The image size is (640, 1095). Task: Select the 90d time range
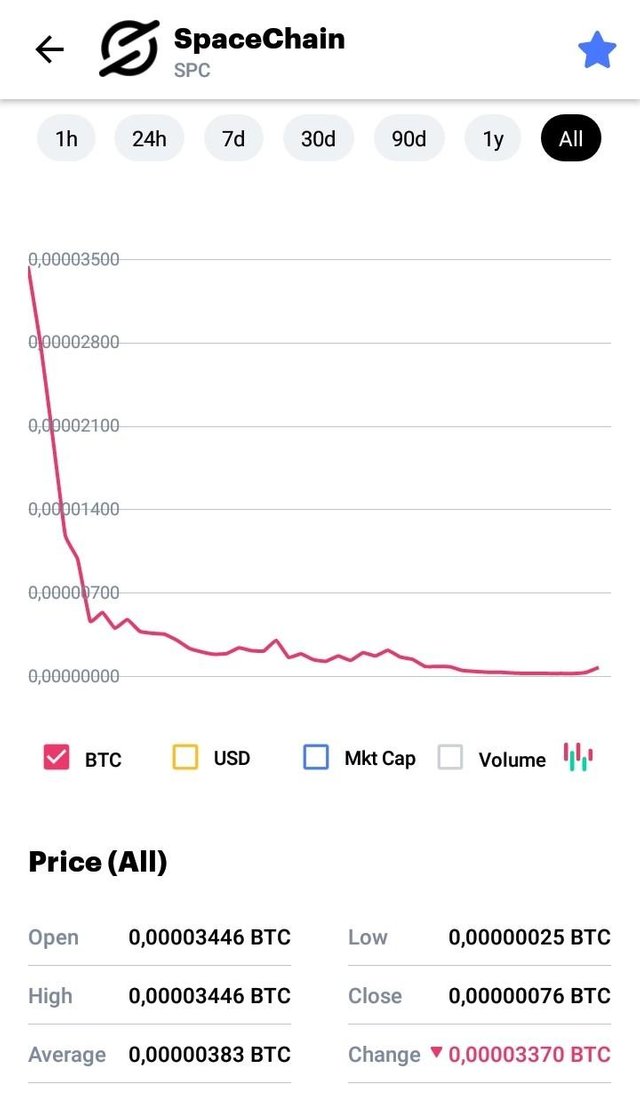408,138
